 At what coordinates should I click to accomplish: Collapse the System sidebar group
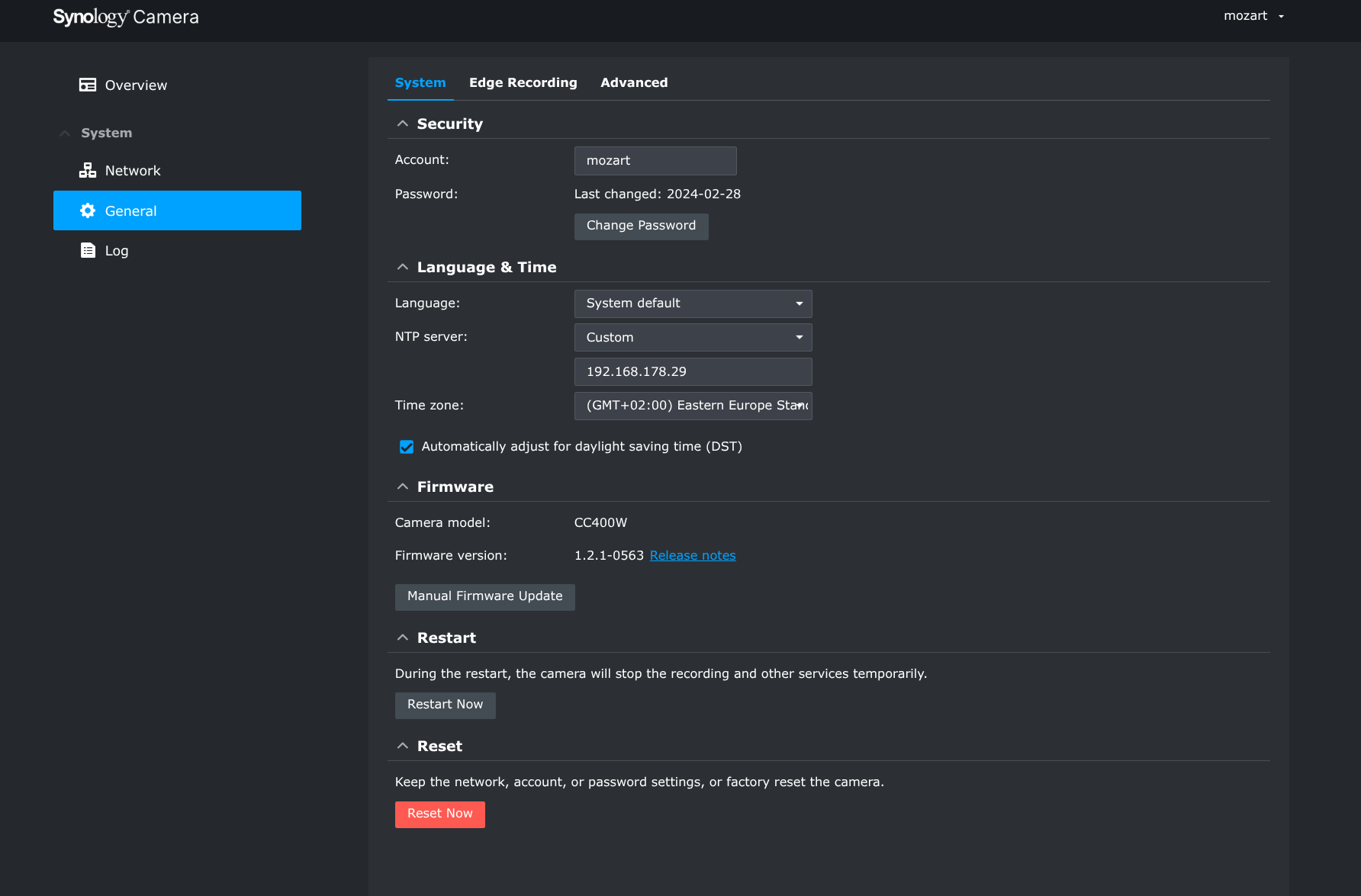(66, 133)
